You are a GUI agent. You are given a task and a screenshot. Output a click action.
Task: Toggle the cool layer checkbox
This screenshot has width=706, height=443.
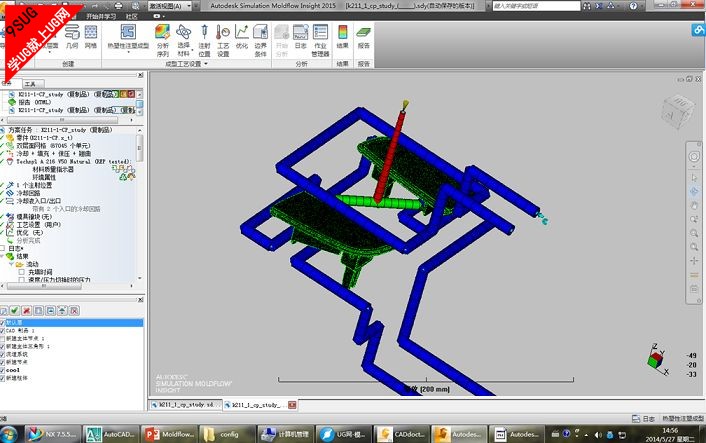pyautogui.click(x=2, y=370)
